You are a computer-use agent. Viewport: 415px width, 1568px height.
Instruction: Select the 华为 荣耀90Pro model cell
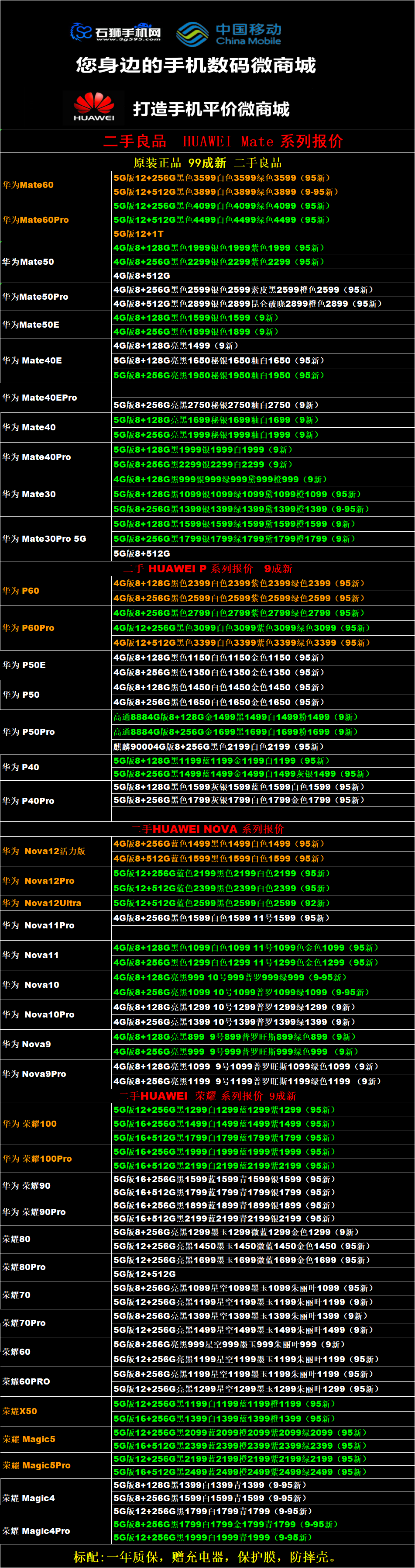56,1212
